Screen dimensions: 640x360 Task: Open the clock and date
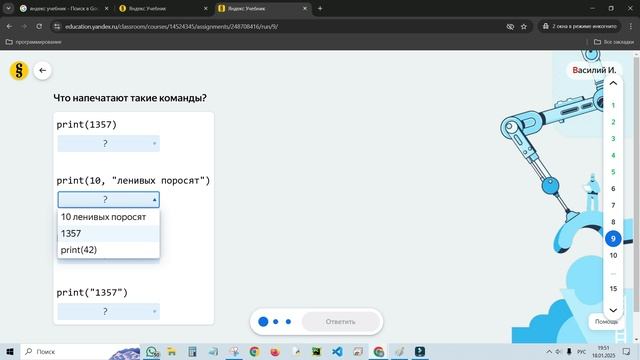click(x=603, y=351)
